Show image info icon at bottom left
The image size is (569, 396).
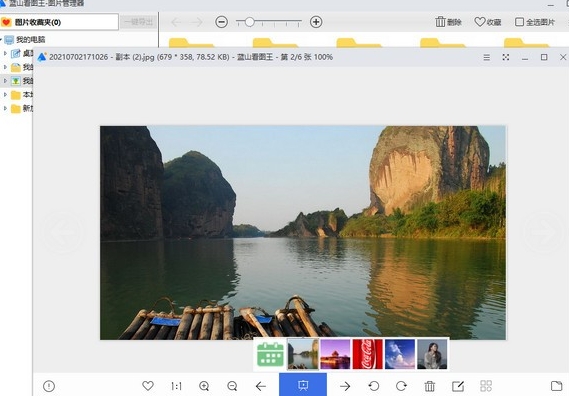(x=49, y=386)
